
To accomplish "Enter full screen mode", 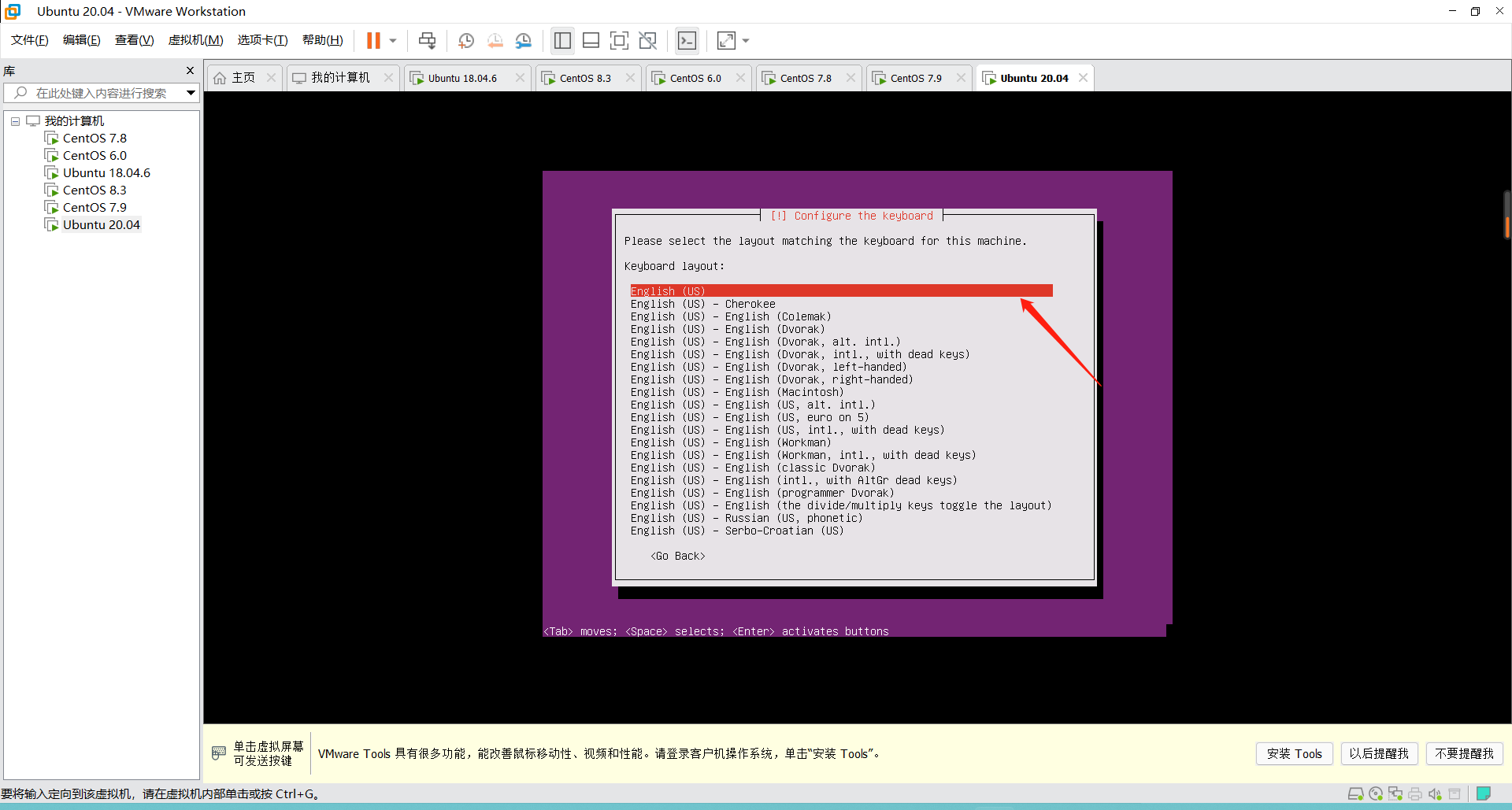I will point(619,41).
